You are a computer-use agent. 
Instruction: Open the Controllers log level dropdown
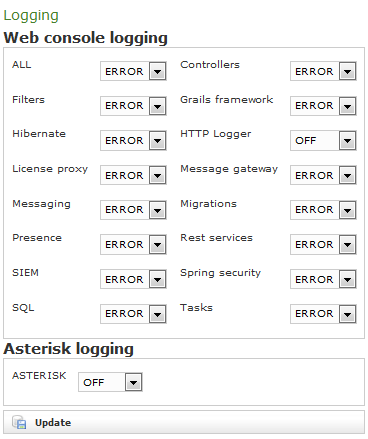click(x=323, y=71)
